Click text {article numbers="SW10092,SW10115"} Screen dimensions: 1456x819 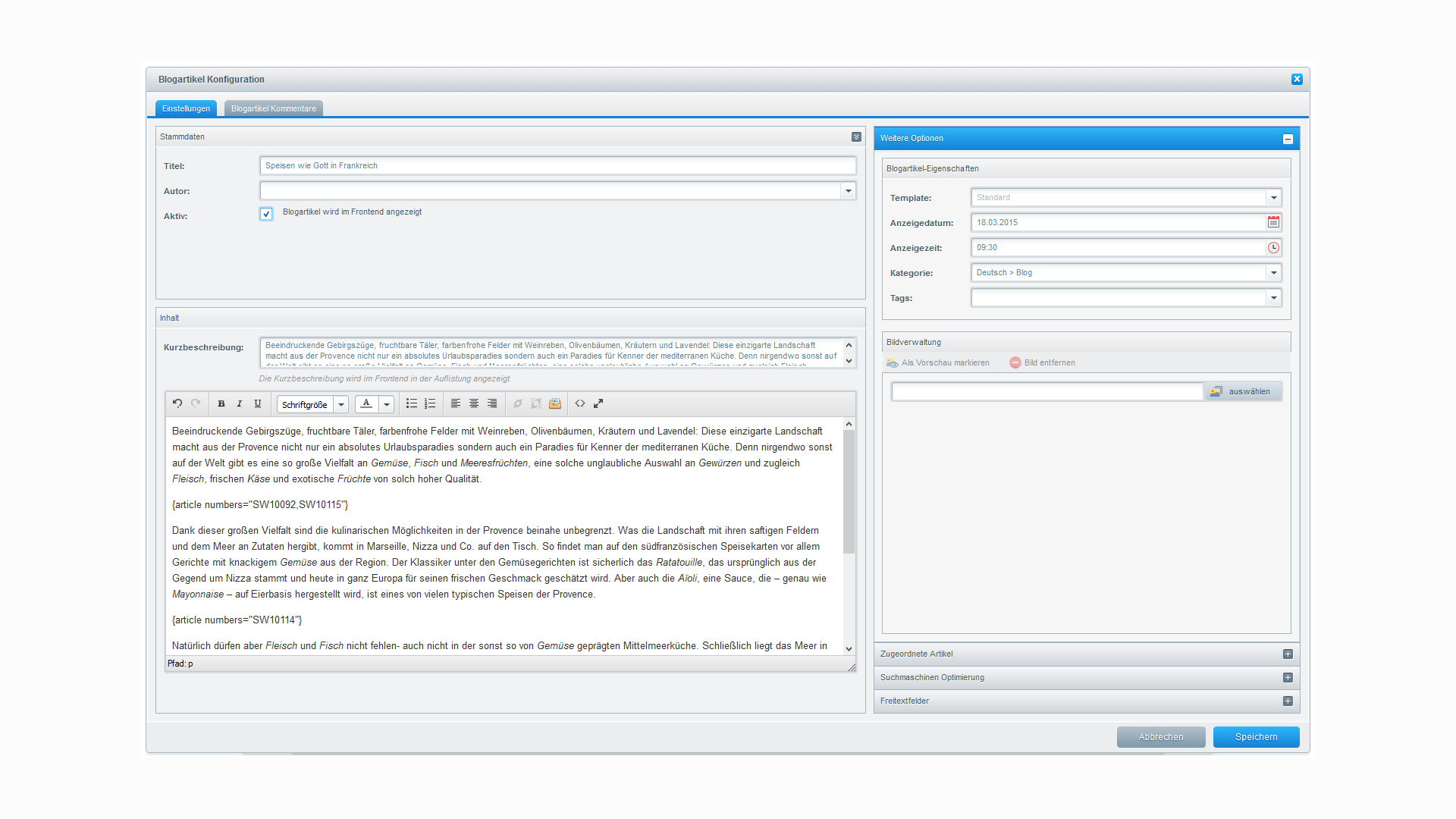pos(260,504)
